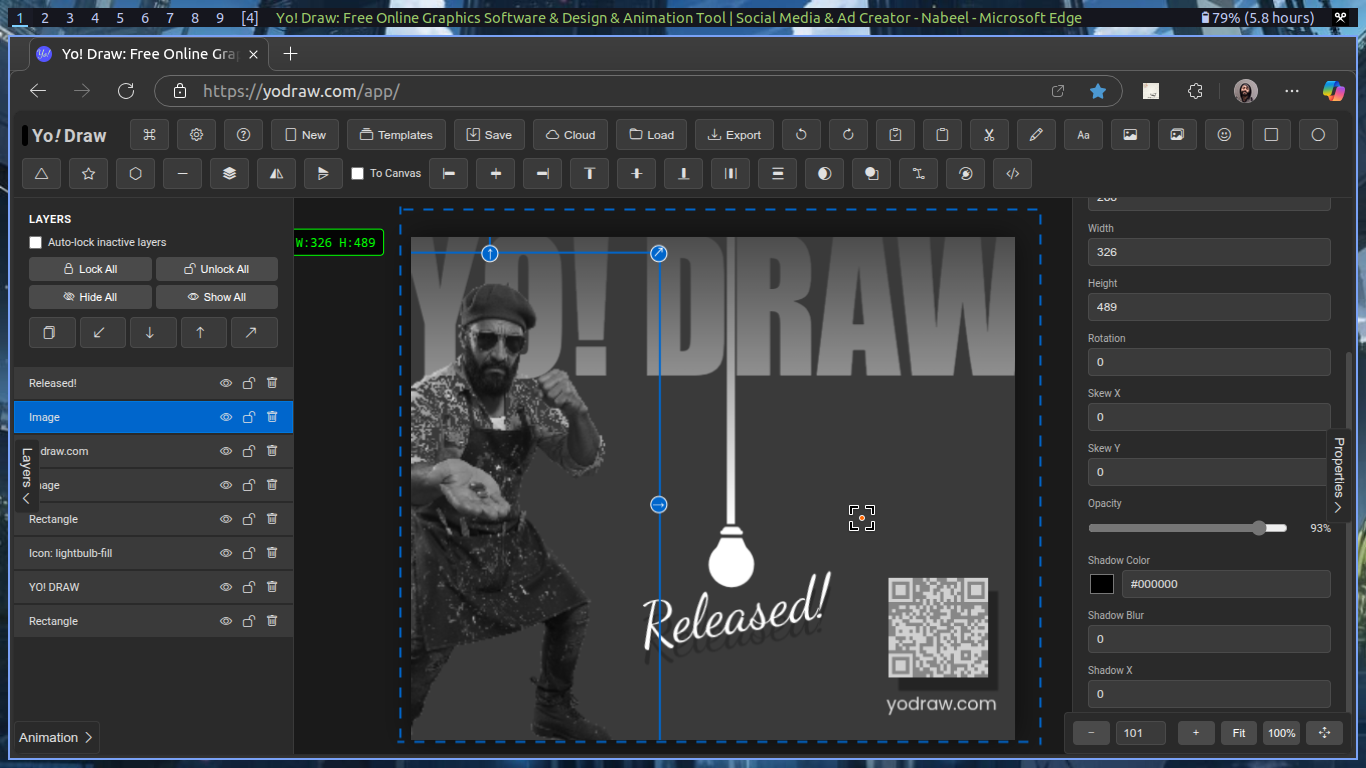Screen dimensions: 1366x768
Task: Click the Fit zoom button
Action: (x=1238, y=733)
